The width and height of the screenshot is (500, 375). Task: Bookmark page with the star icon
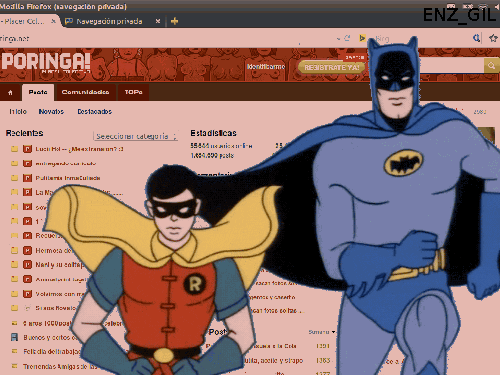[493, 38]
